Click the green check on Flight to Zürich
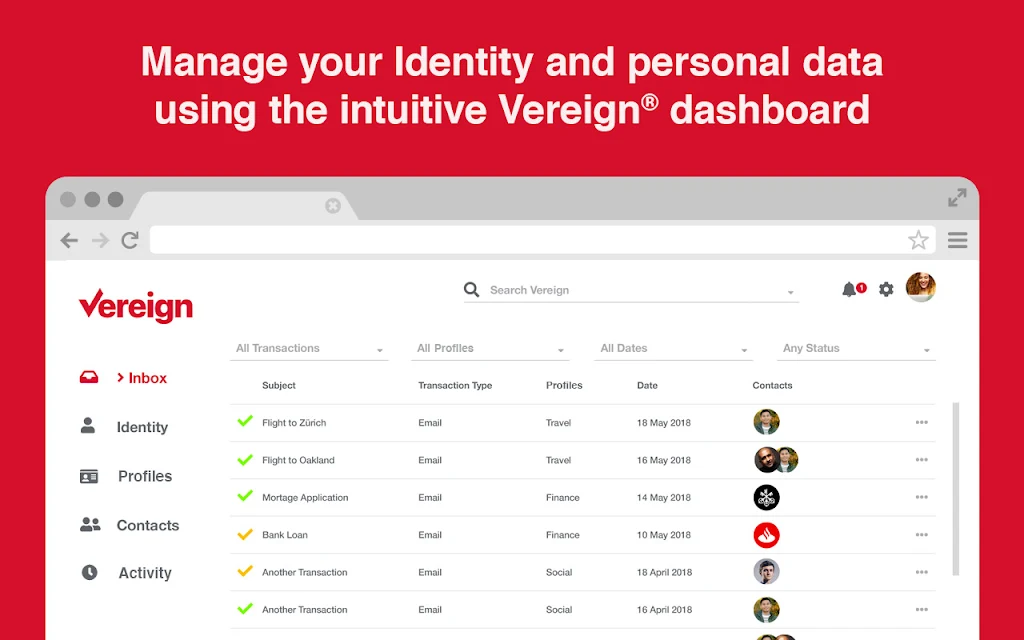 tap(245, 421)
